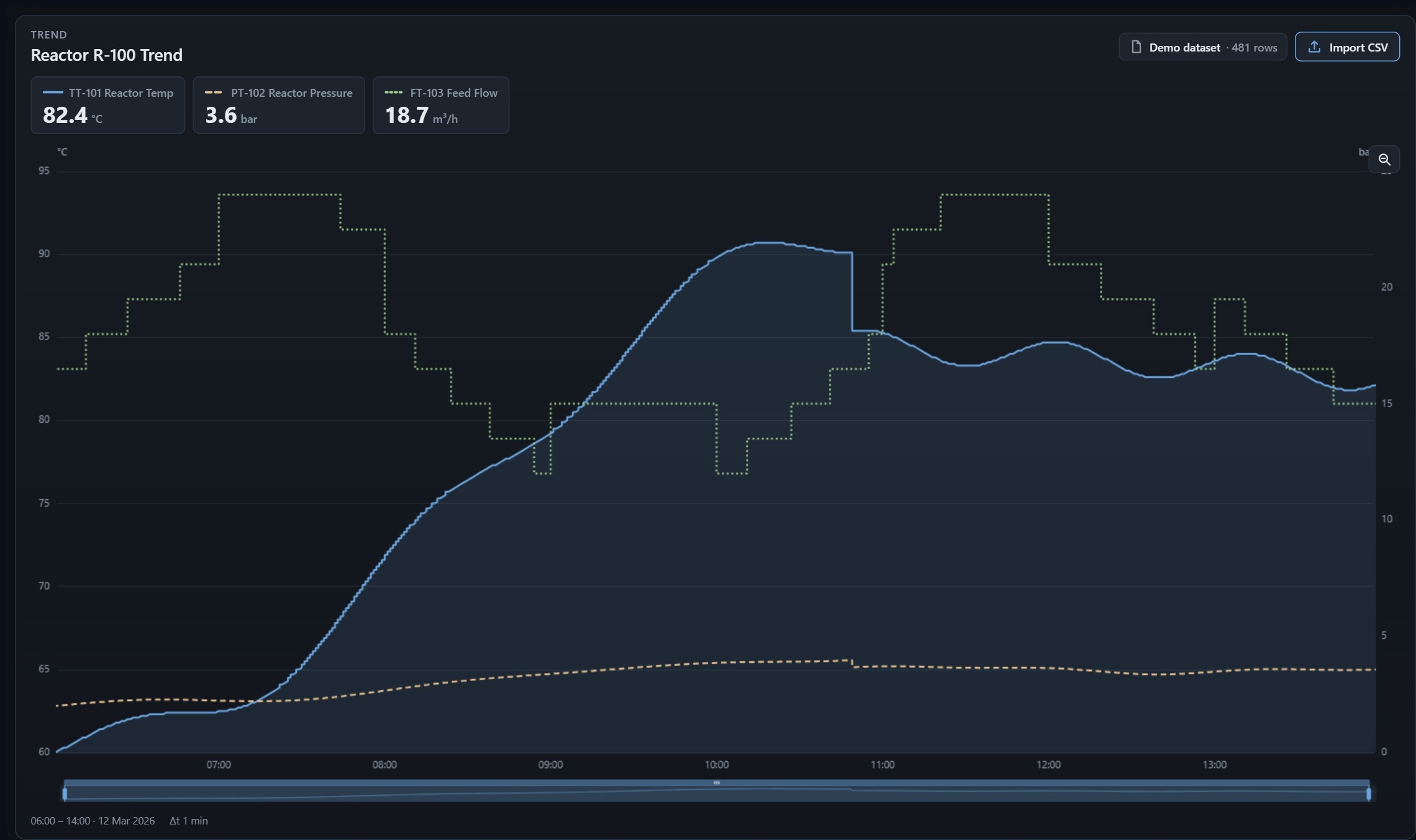Click the green FT-103 dotted legend swatch
The height and width of the screenshot is (840, 1416).
point(394,93)
